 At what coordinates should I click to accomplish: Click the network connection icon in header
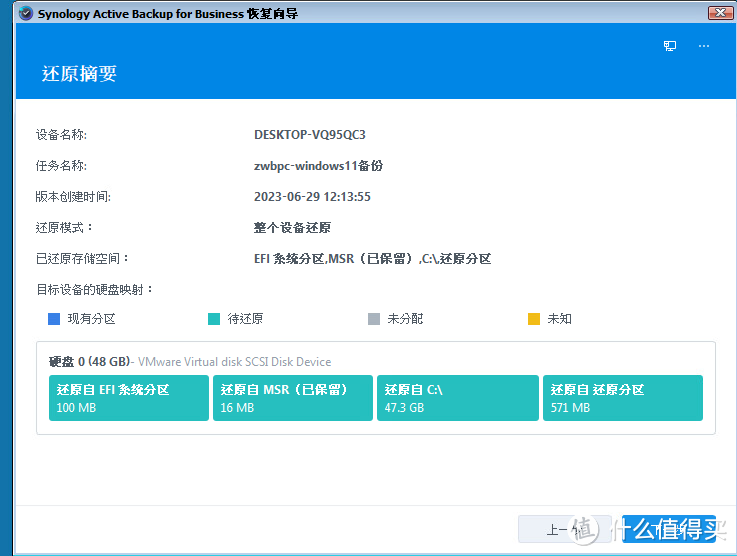670,46
